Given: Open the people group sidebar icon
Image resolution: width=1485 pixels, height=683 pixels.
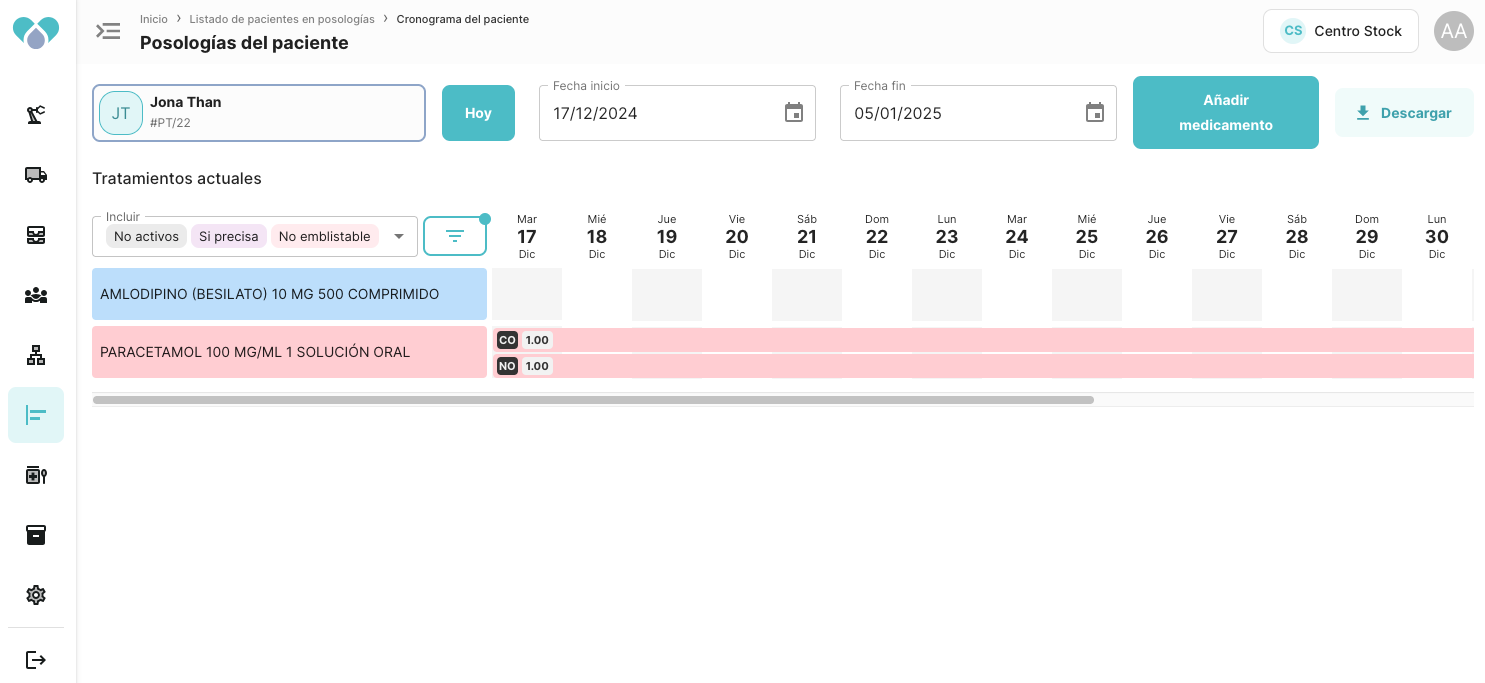Looking at the screenshot, I should (36, 295).
